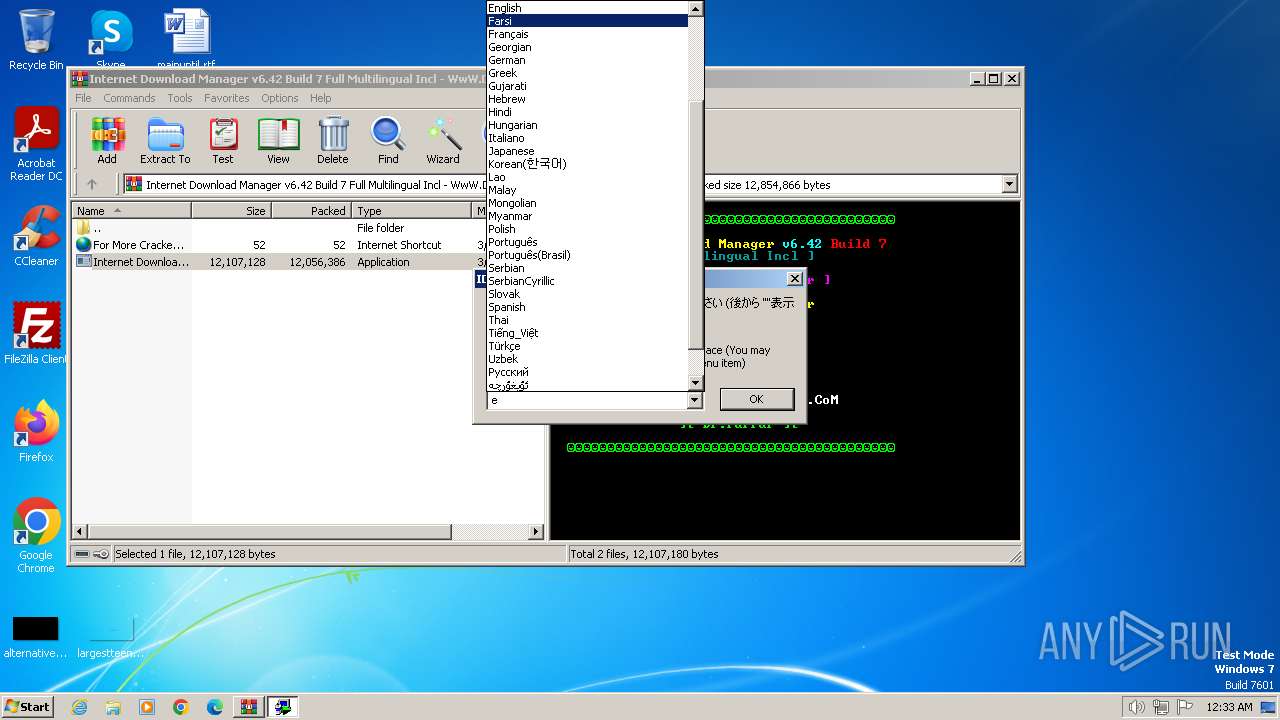Open media player taskbar icon

pos(147,707)
